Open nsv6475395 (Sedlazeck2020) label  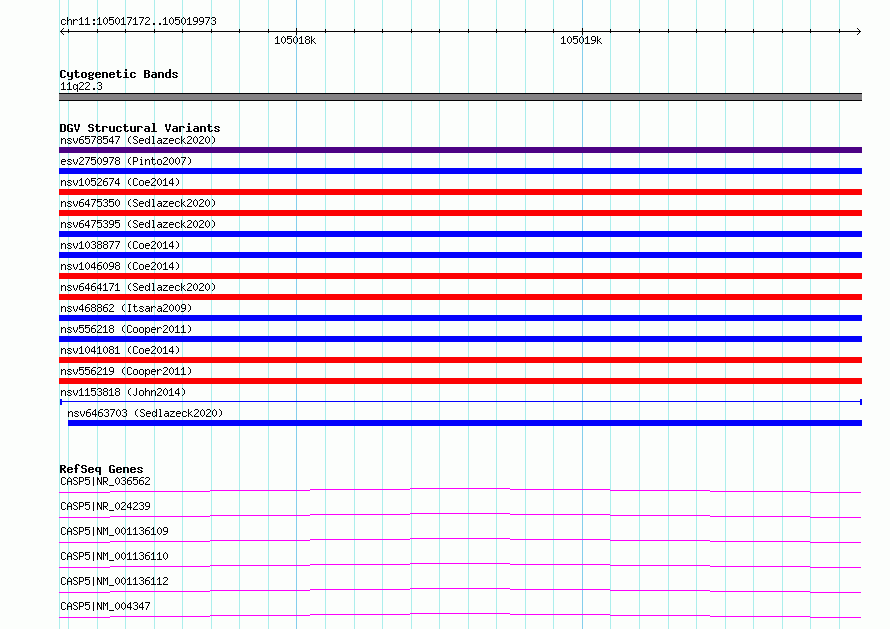click(x=138, y=224)
